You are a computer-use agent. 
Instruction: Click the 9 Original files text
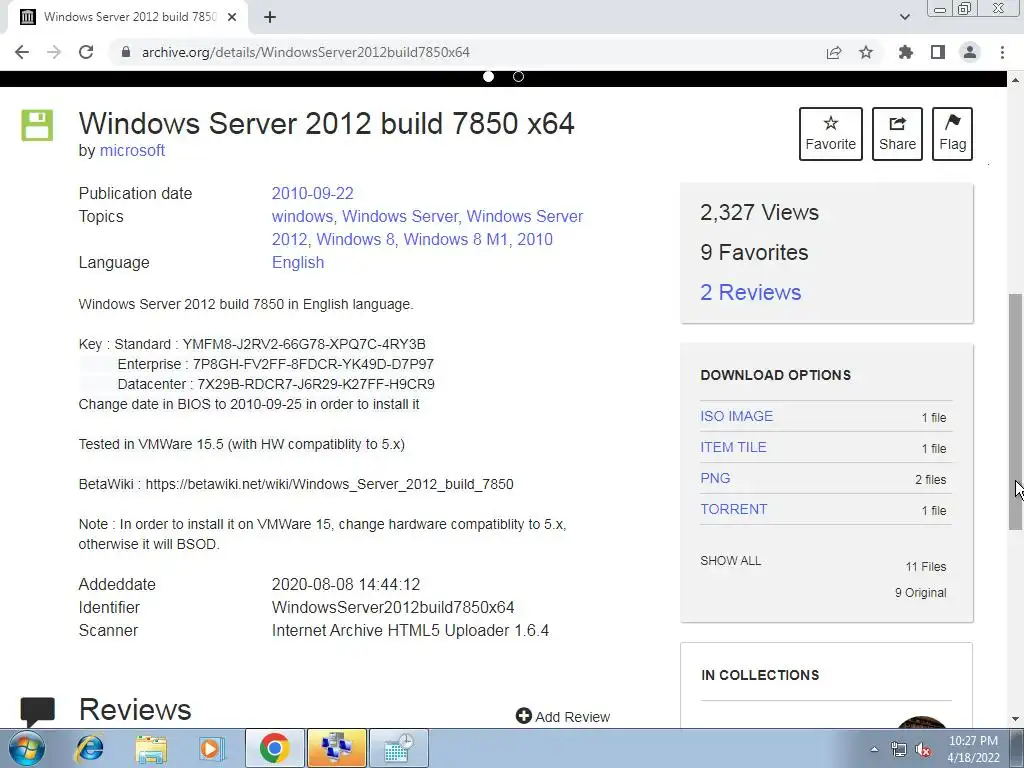pyautogui.click(x=920, y=593)
